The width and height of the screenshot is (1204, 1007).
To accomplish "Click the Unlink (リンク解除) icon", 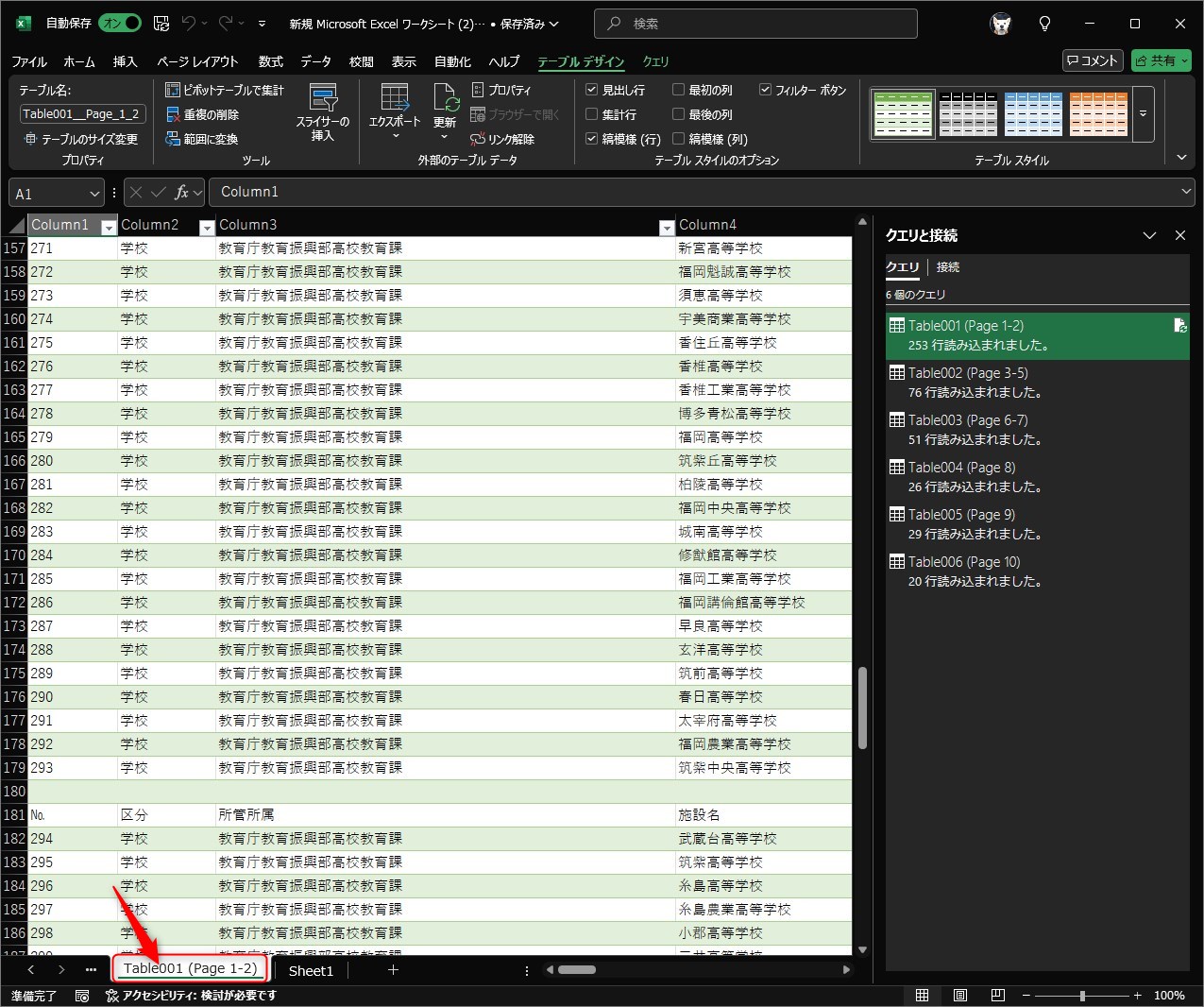I will 478,139.
